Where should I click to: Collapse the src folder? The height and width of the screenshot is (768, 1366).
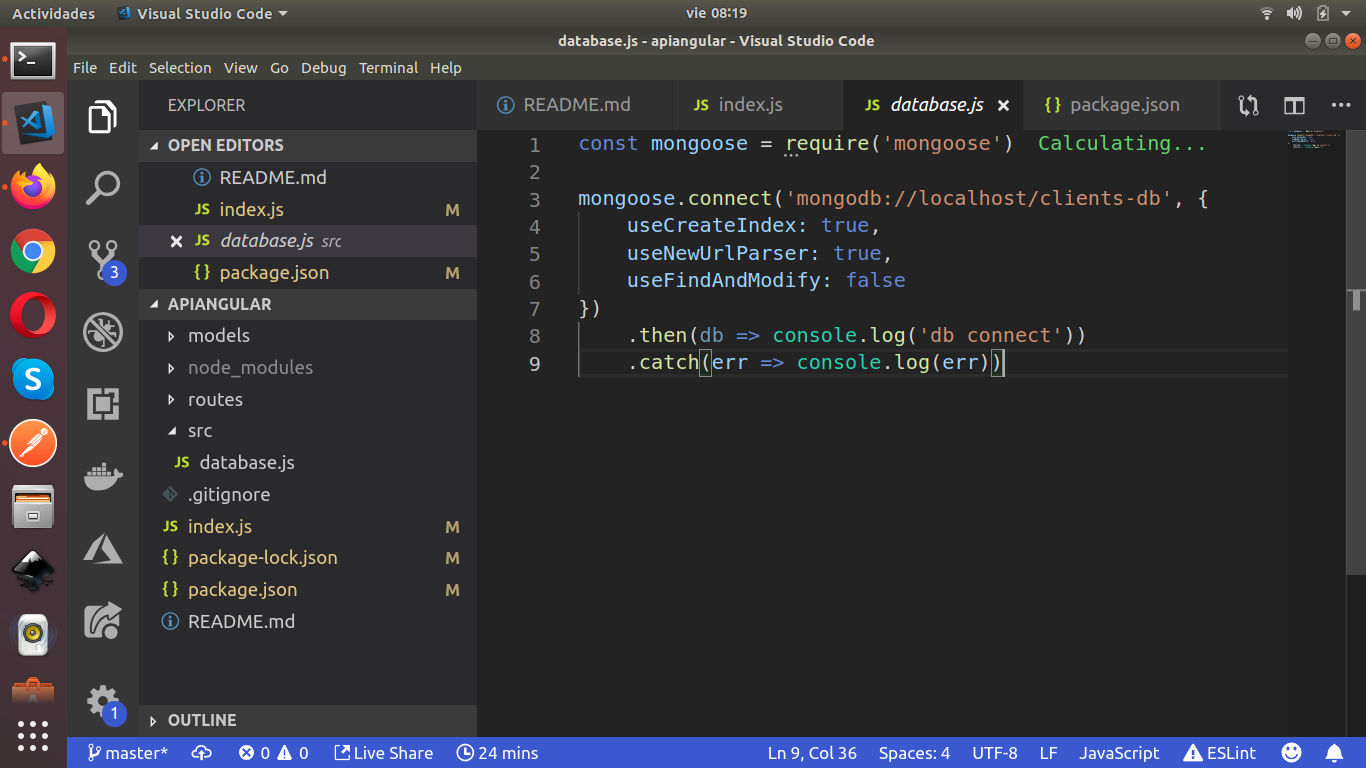[x=308, y=431]
